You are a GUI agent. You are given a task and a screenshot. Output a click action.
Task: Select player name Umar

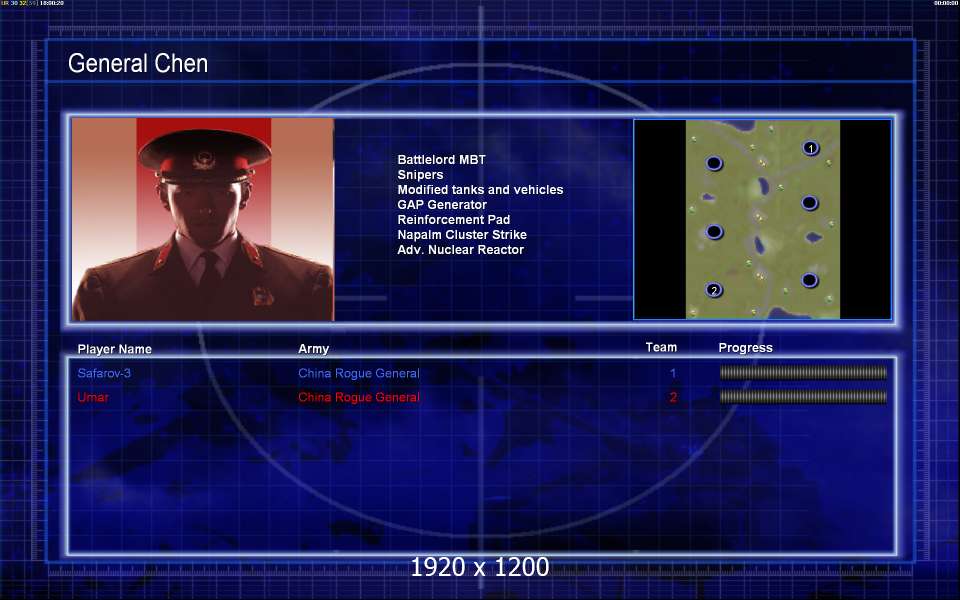pyautogui.click(x=93, y=398)
